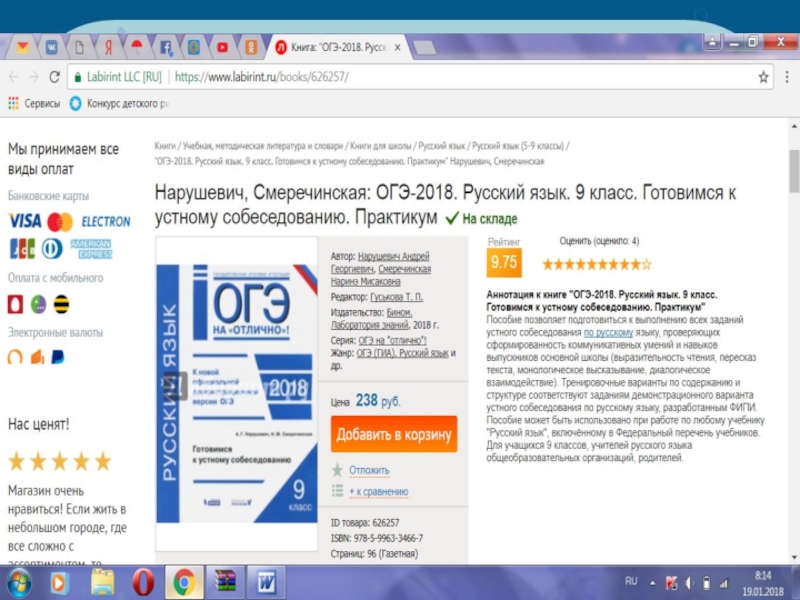Screen dimensions: 800x600
Task: Click the Windows Start button
Action: coord(18,582)
